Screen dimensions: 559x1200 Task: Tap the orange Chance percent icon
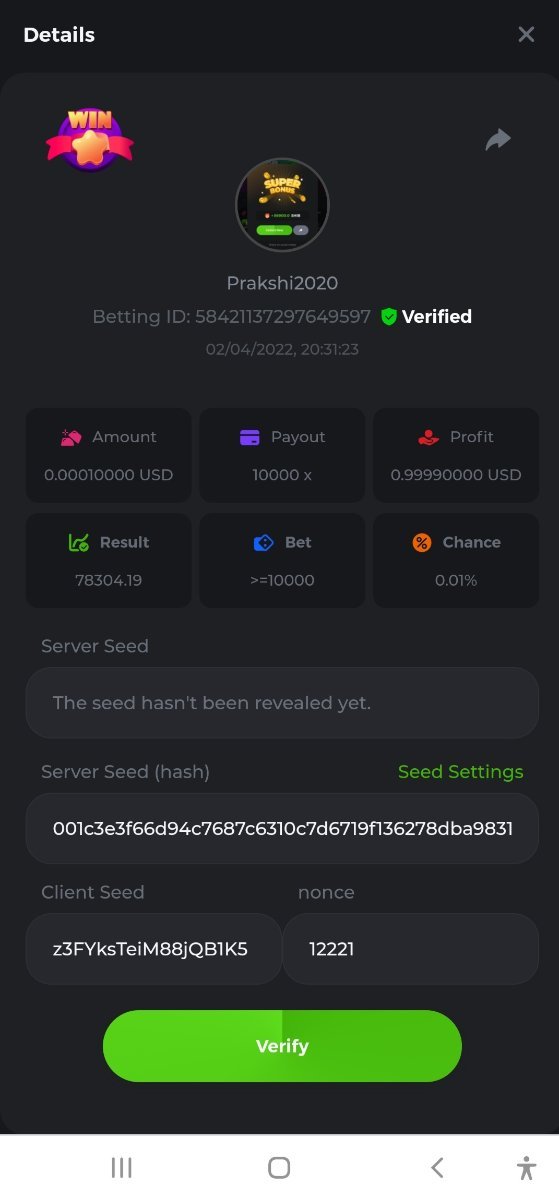pos(421,542)
